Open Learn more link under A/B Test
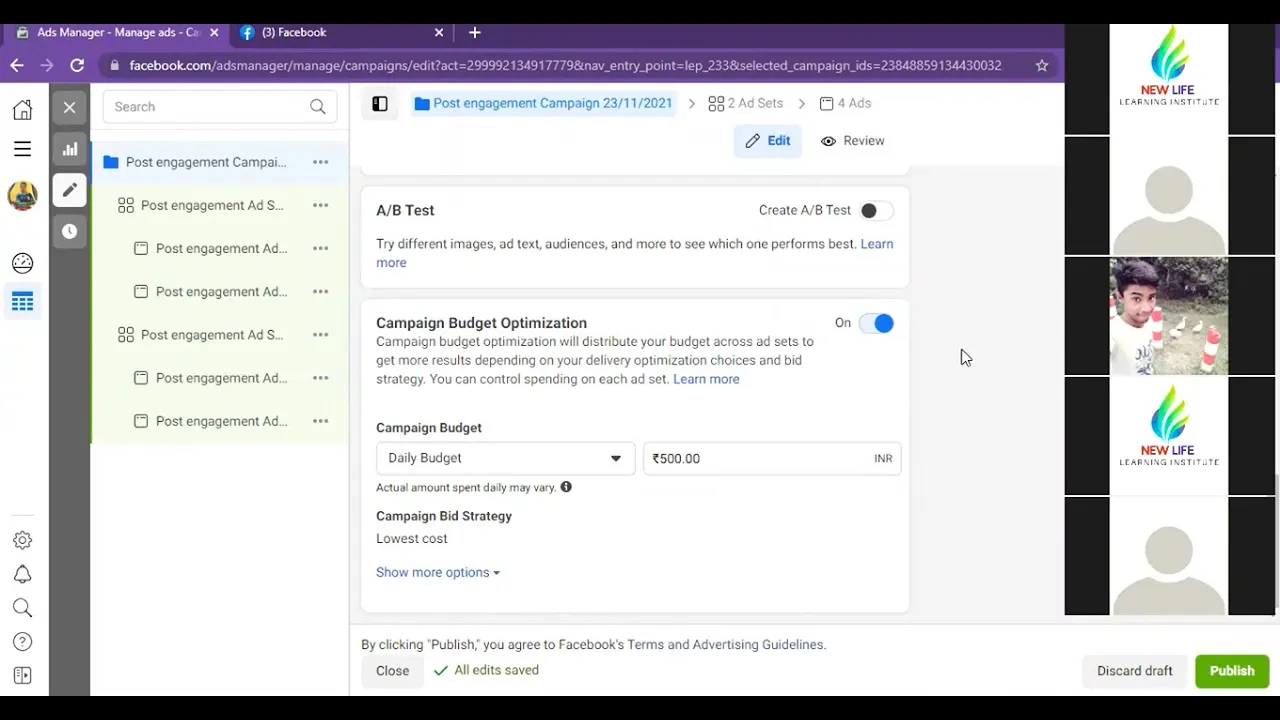 click(x=877, y=244)
